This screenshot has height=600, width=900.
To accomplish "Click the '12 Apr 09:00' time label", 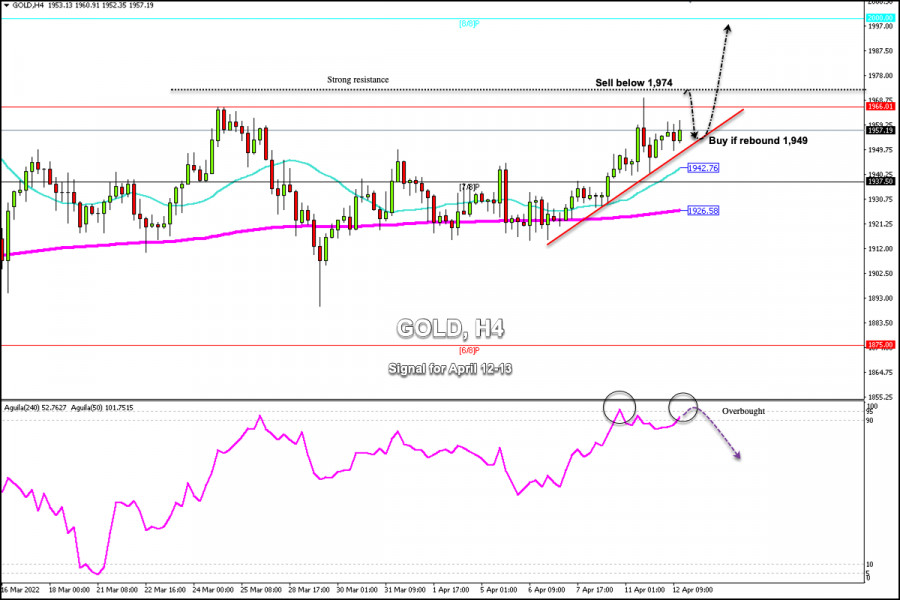I will click(693, 590).
